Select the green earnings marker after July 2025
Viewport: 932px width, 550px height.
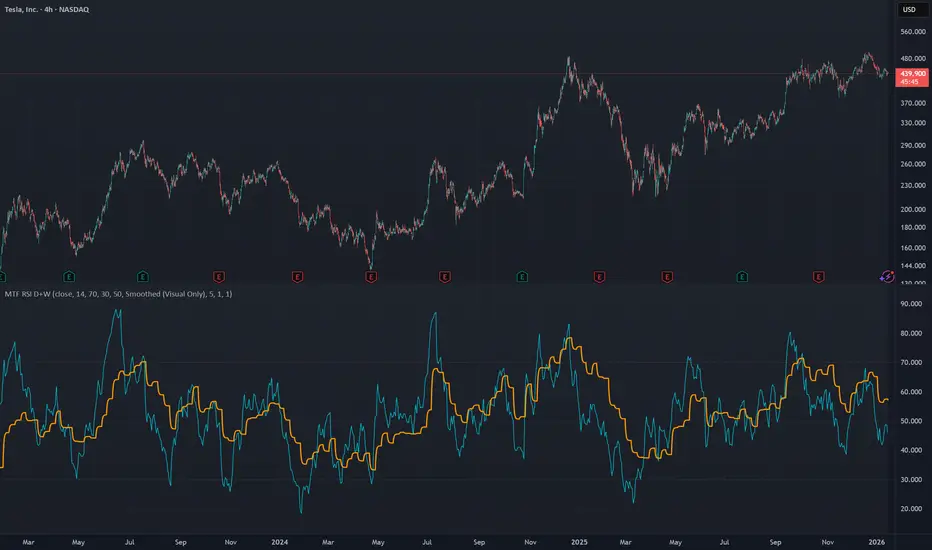point(742,276)
